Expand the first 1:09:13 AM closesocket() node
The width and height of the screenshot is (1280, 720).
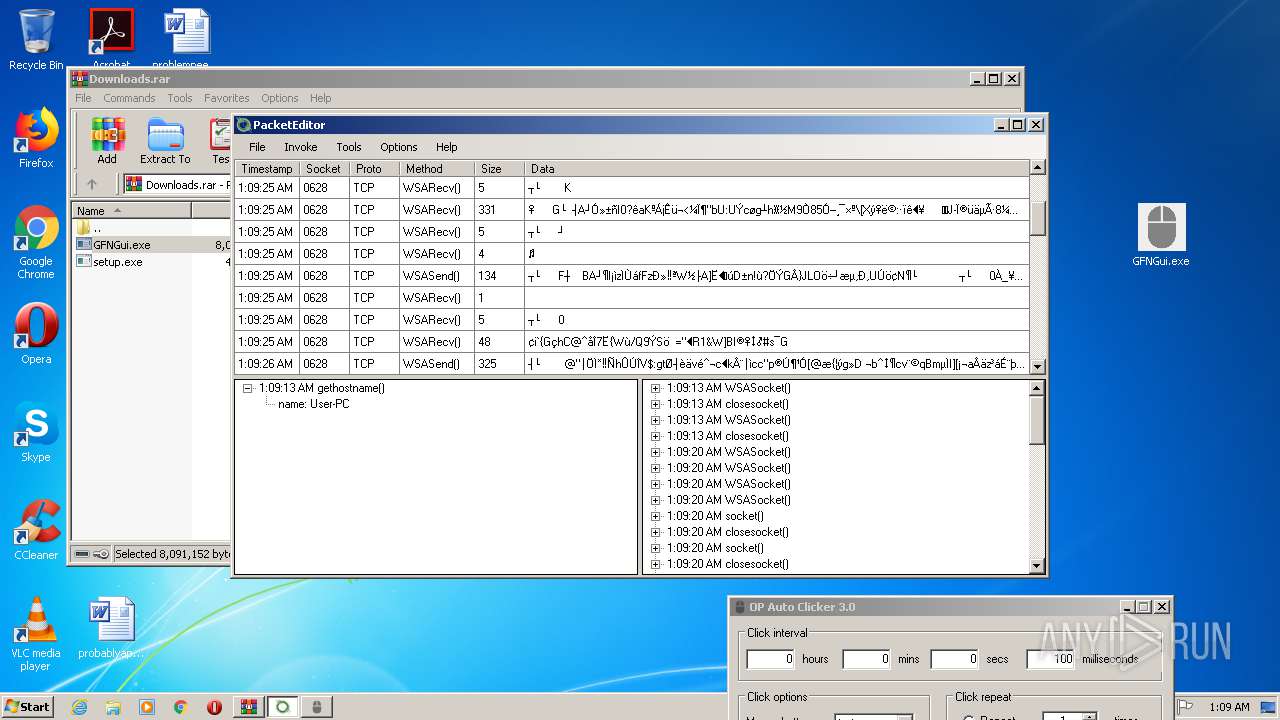(x=655, y=404)
